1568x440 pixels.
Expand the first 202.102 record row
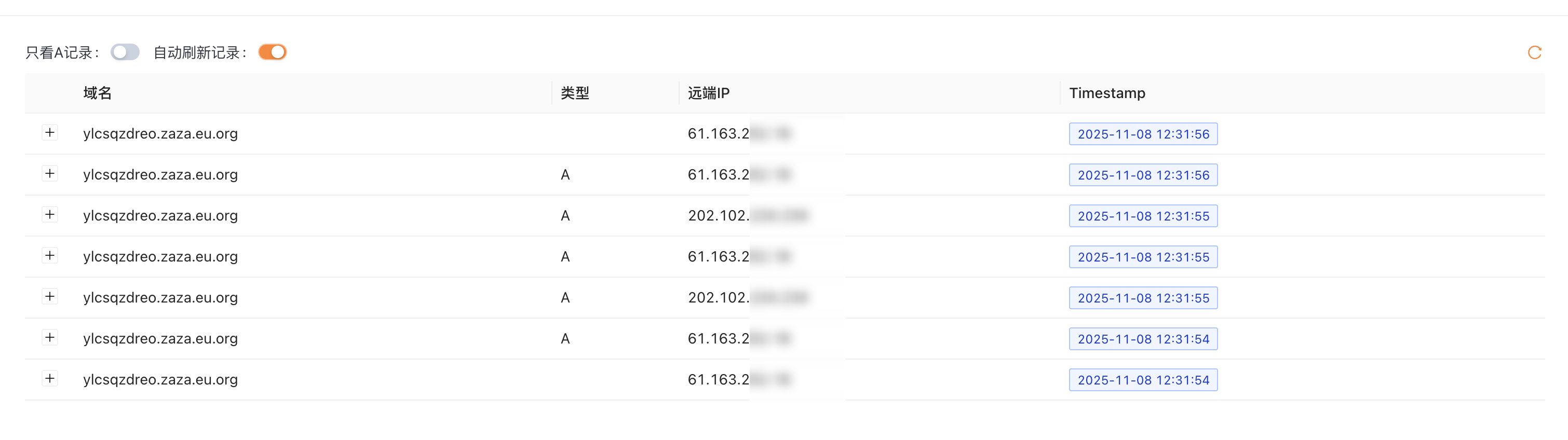pos(50,215)
